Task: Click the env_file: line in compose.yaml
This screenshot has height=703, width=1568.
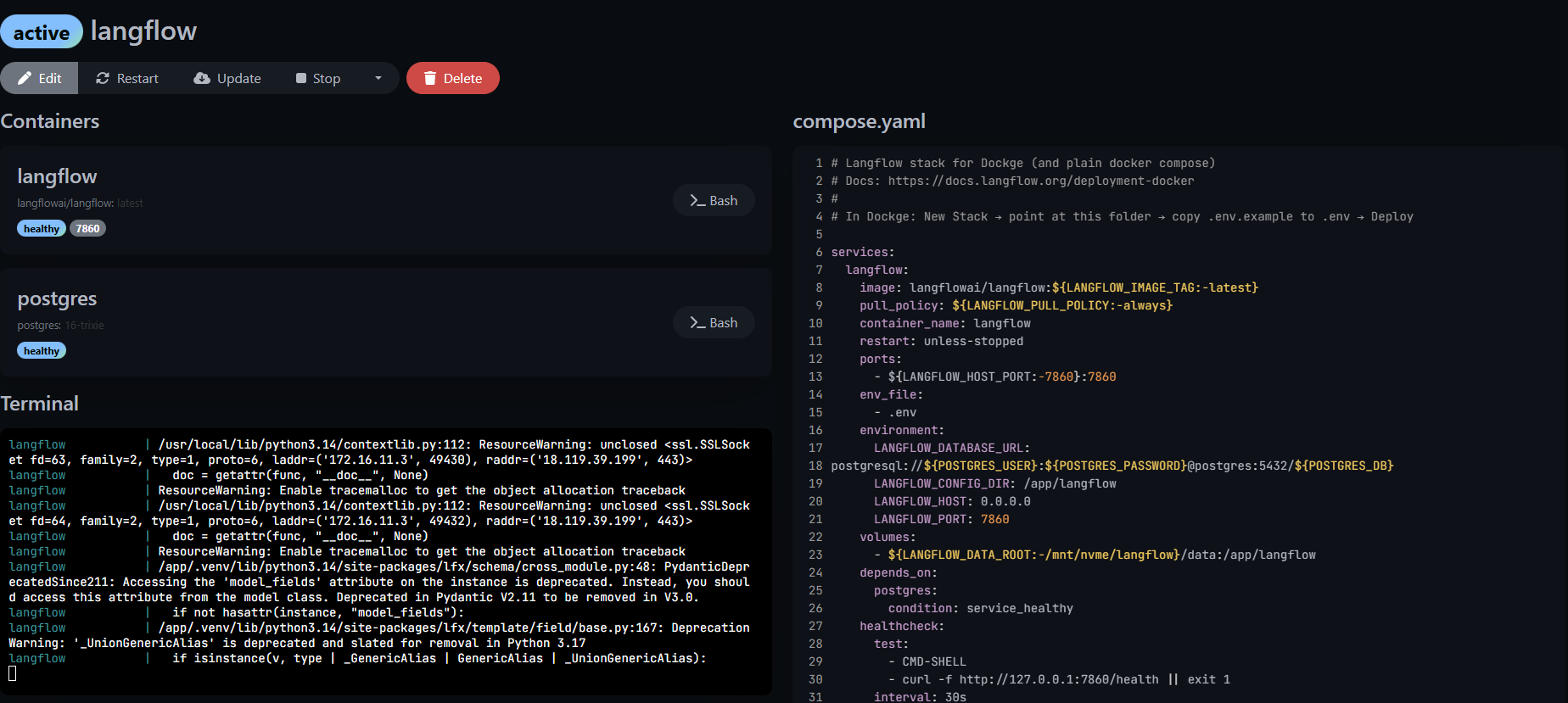Action: point(891,394)
